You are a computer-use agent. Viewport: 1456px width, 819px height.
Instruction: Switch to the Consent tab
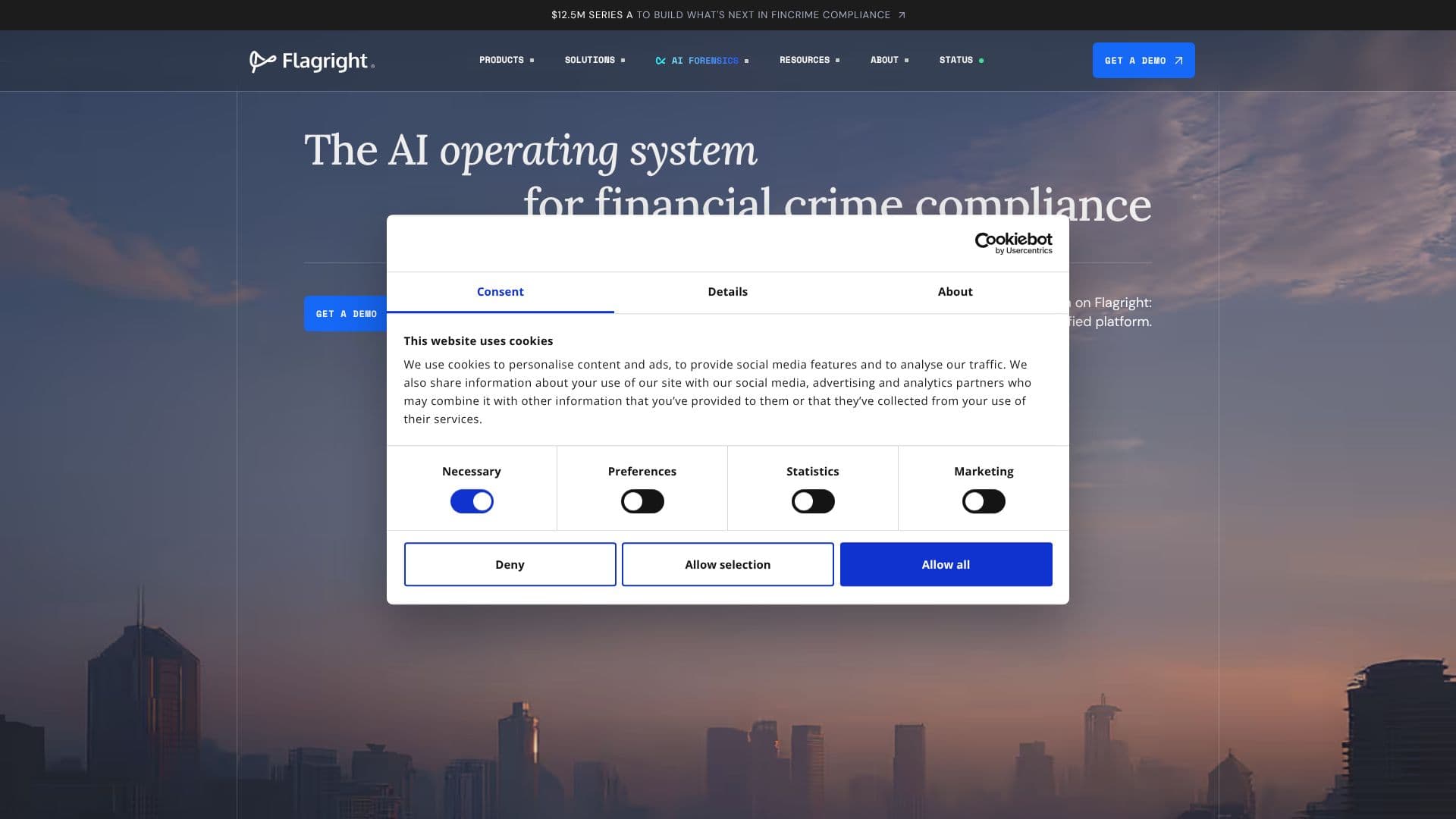click(500, 292)
